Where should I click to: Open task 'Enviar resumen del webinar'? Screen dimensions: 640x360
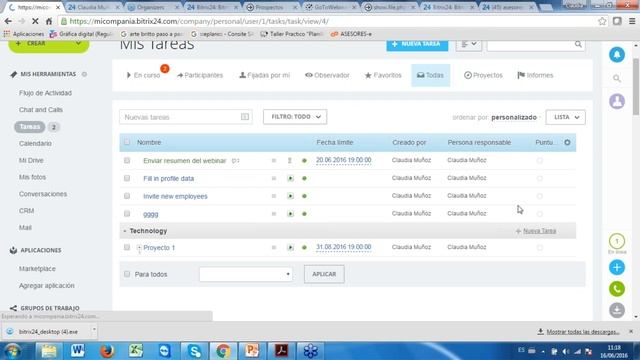(x=184, y=161)
